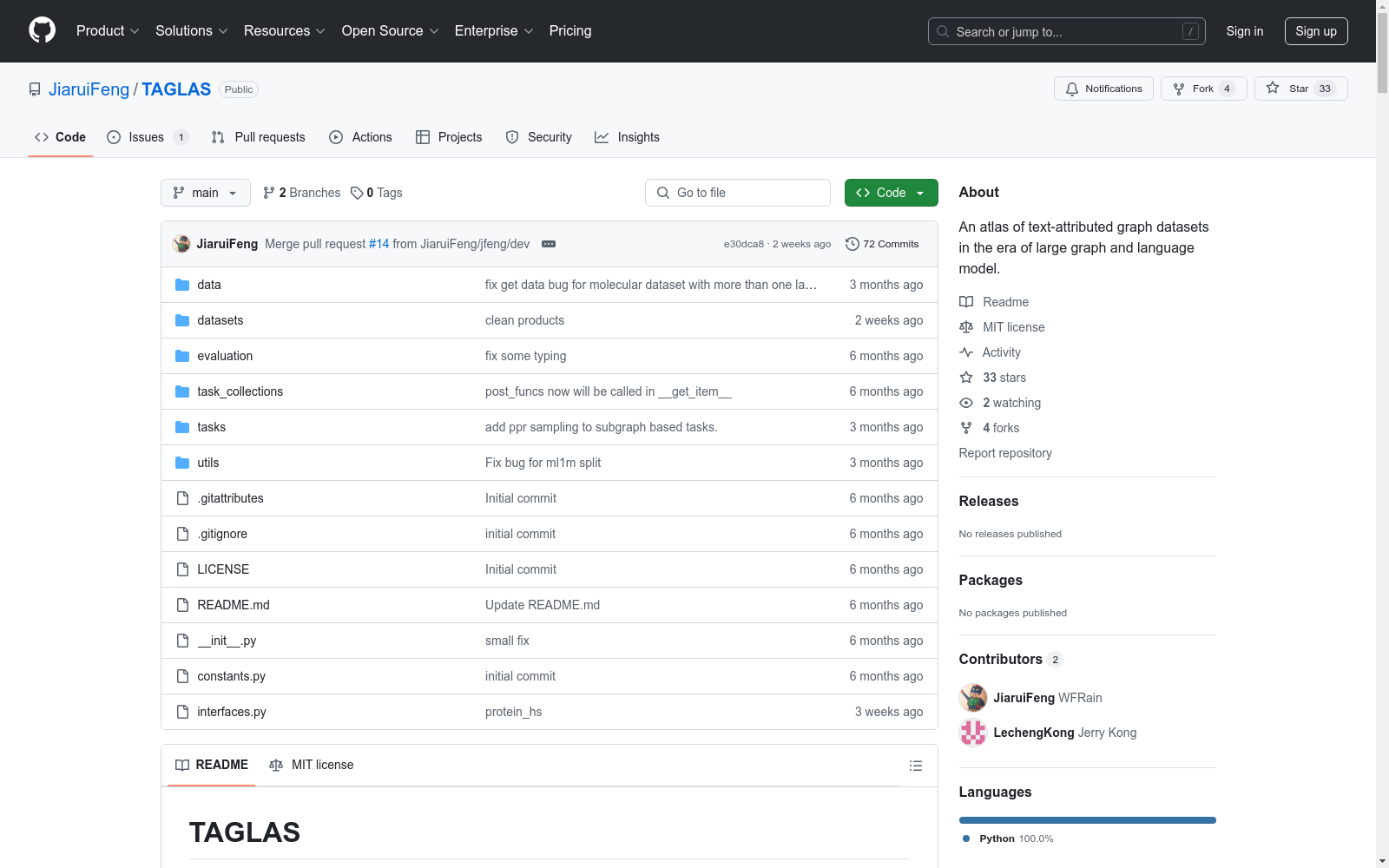
Task: Select the MIT license tab
Action: pyautogui.click(x=312, y=765)
